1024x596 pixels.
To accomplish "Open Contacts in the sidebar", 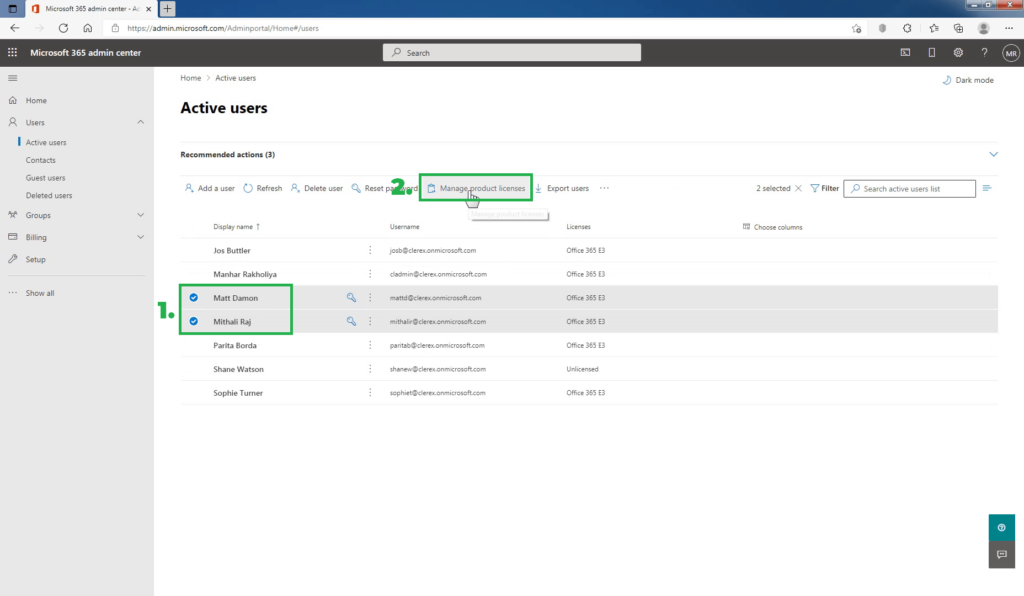I will [40, 160].
